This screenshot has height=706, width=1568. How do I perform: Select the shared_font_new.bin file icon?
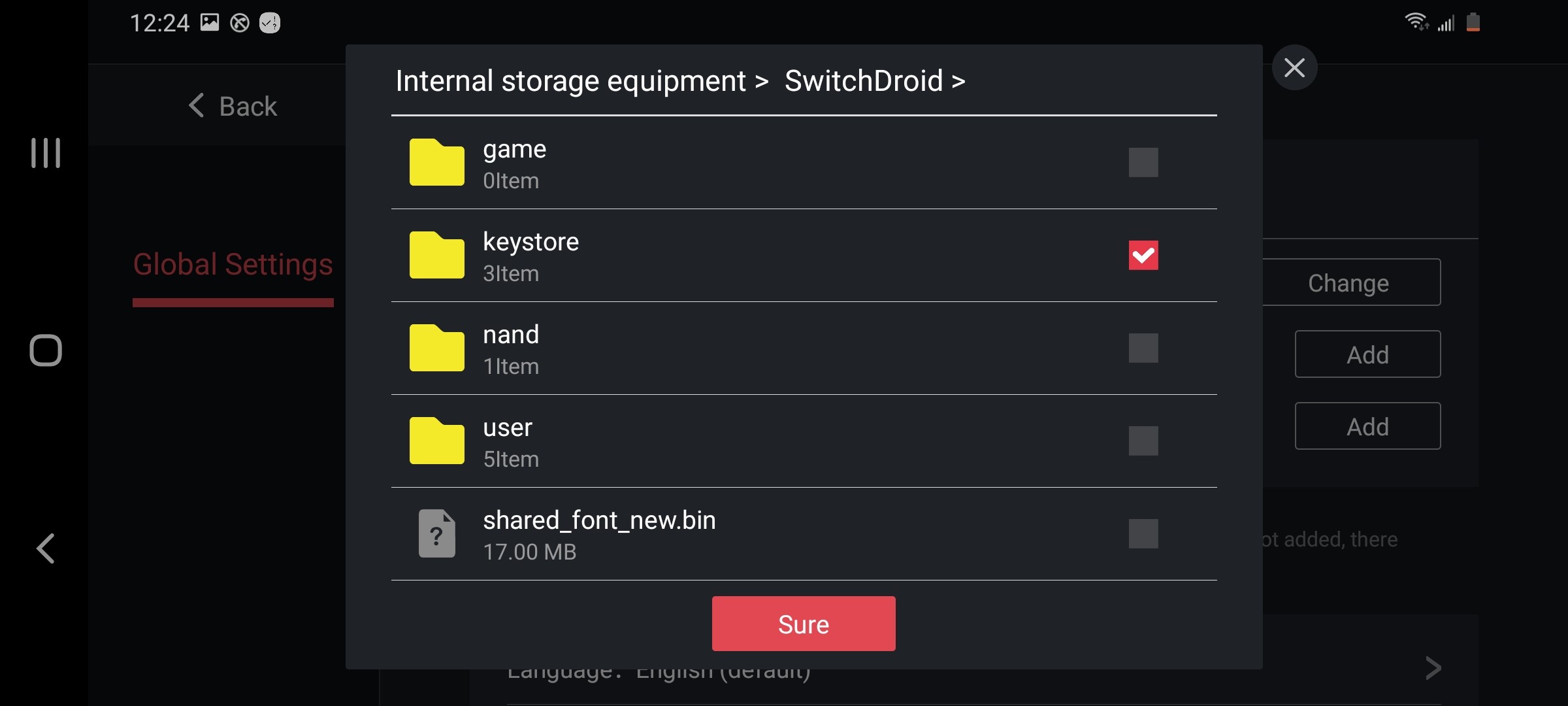pos(436,533)
